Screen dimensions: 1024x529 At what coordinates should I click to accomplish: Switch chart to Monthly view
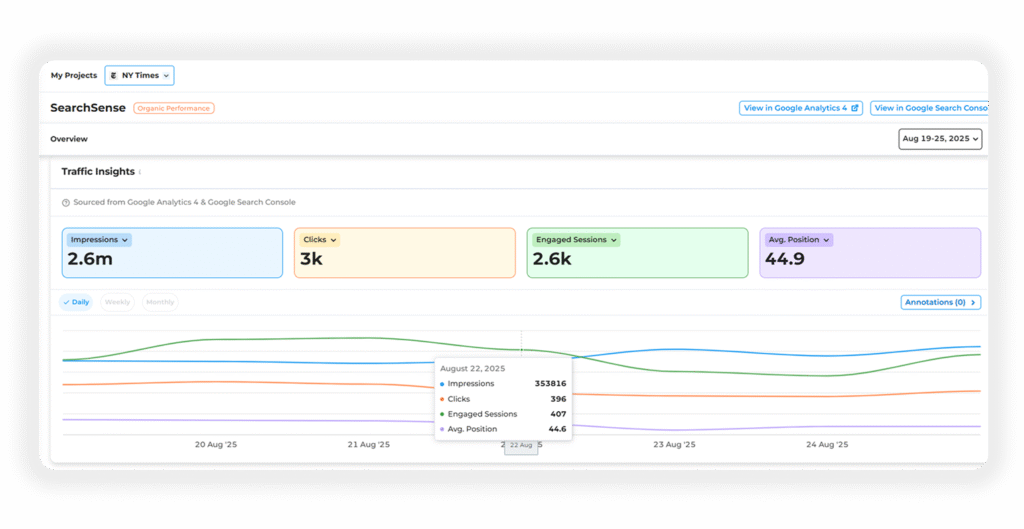coord(160,302)
